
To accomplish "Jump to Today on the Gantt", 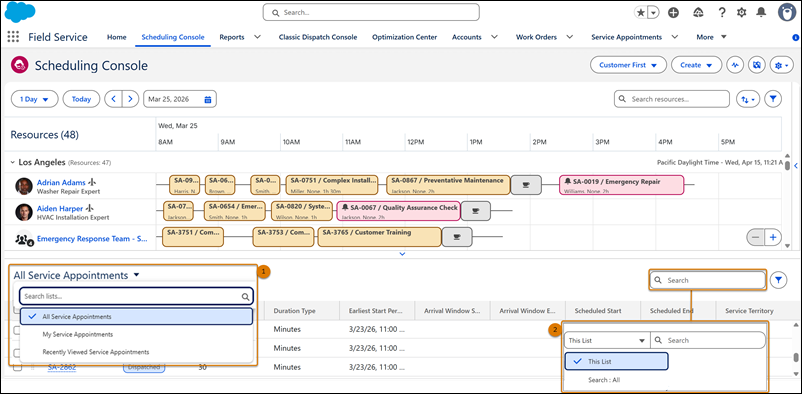I will [81, 99].
